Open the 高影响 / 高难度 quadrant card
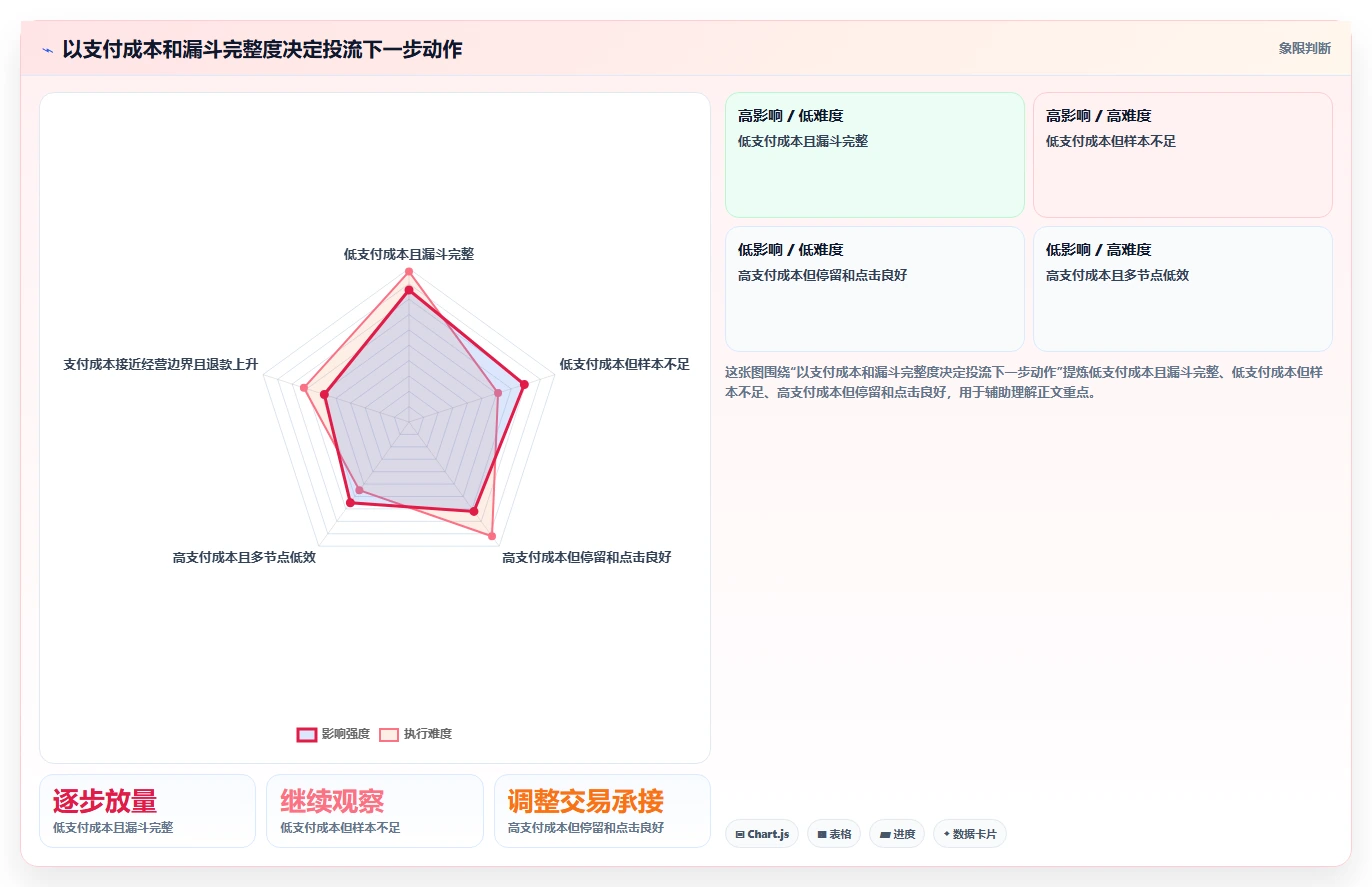 1182,155
